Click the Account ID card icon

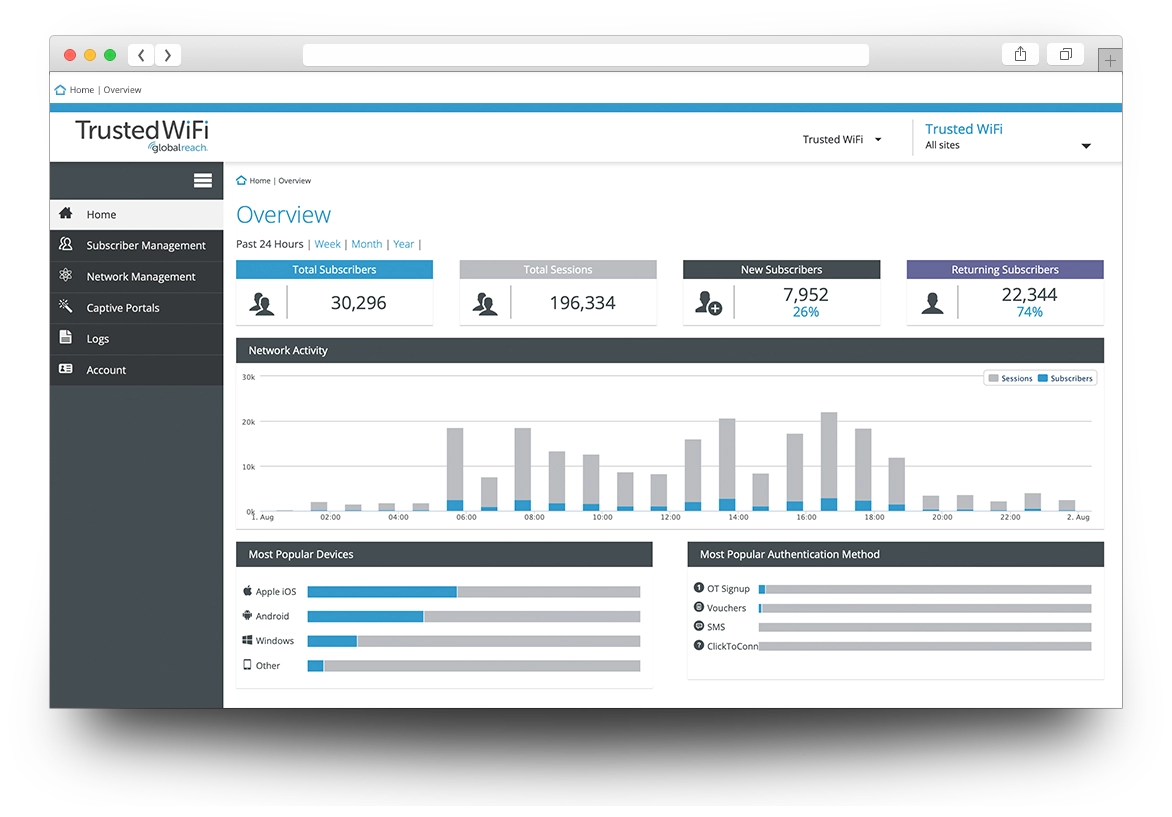tap(66, 369)
